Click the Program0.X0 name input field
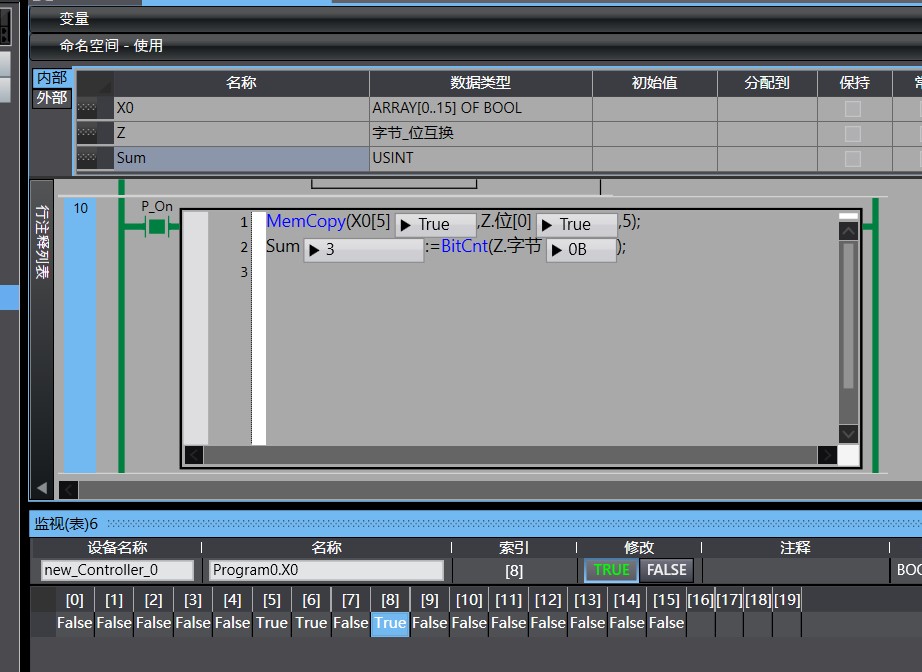922x672 pixels. [x=326, y=570]
